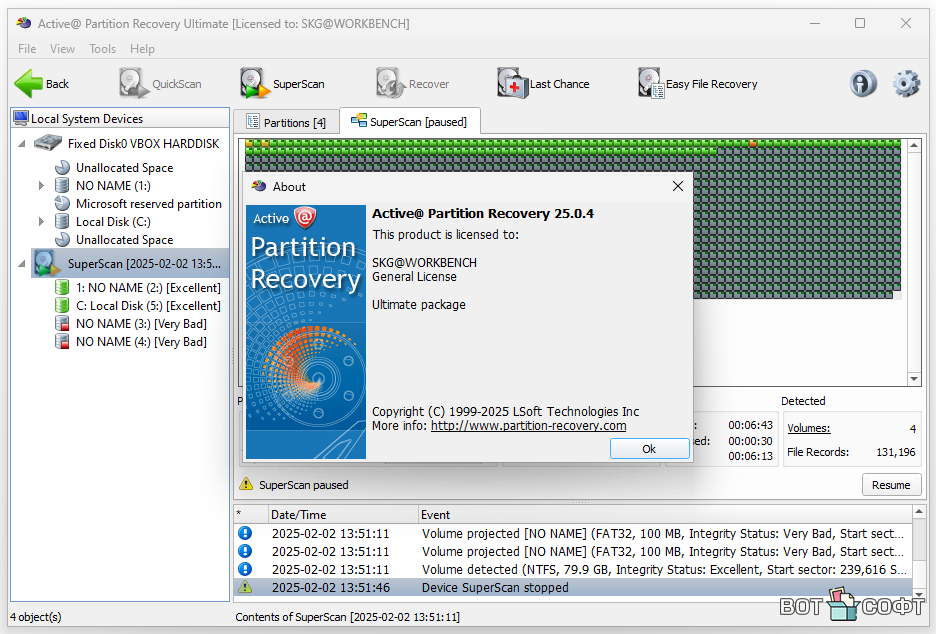Viewport: 936px width, 634px height.
Task: Click the SuperScan paused warning icon
Action: tap(245, 484)
